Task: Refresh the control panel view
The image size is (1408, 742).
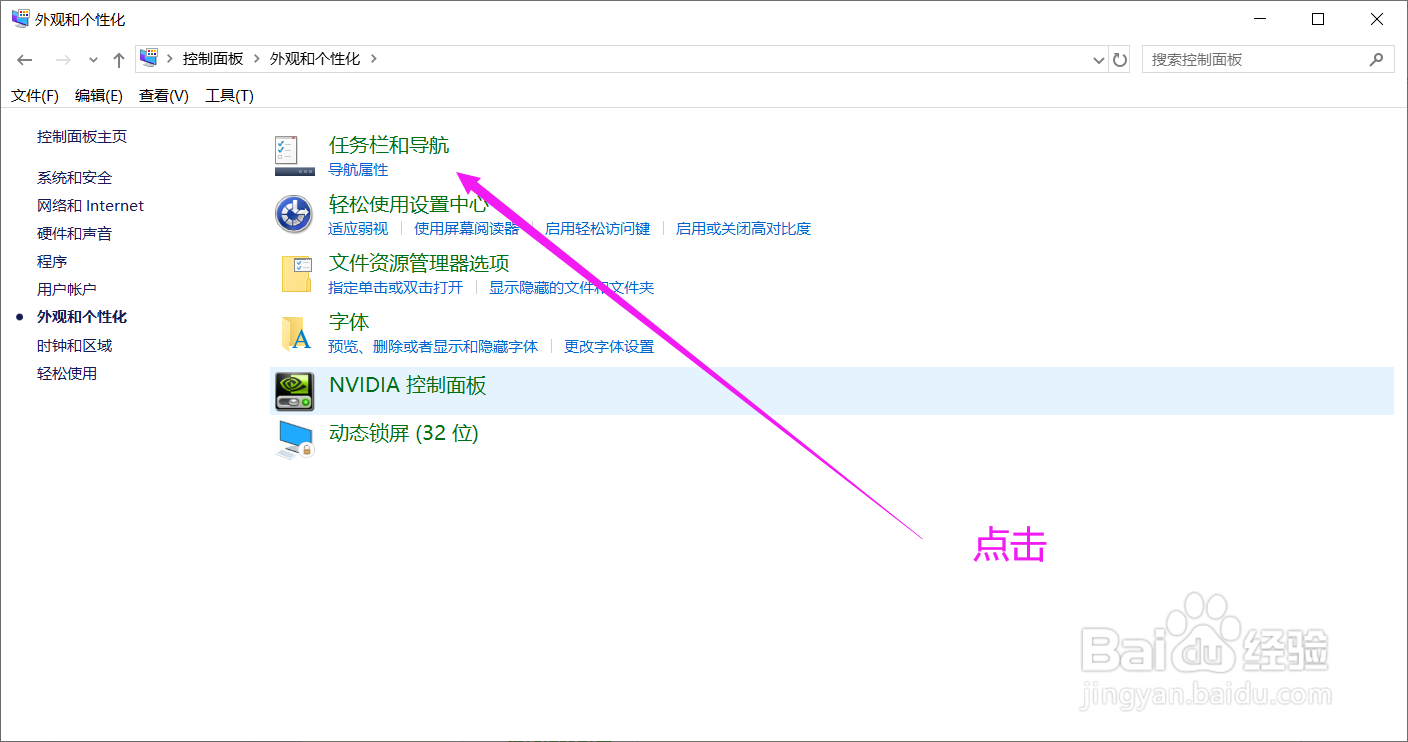Action: [x=1120, y=60]
